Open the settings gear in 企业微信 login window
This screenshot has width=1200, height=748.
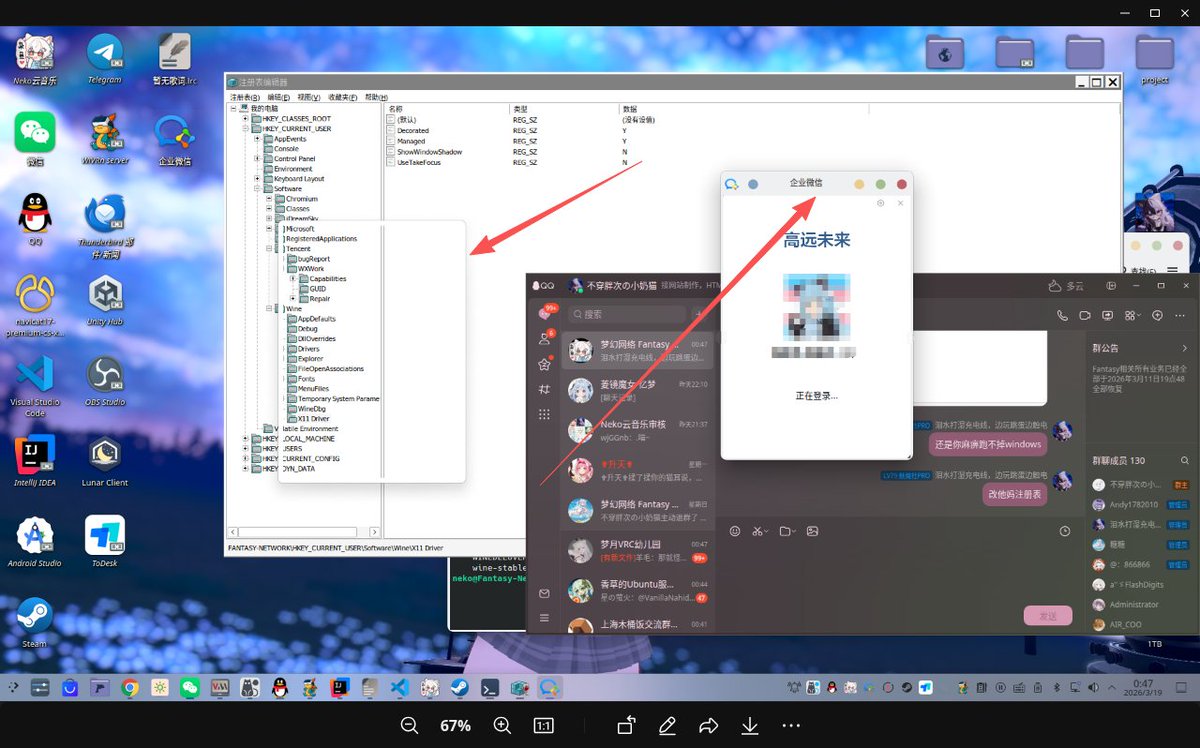(880, 203)
